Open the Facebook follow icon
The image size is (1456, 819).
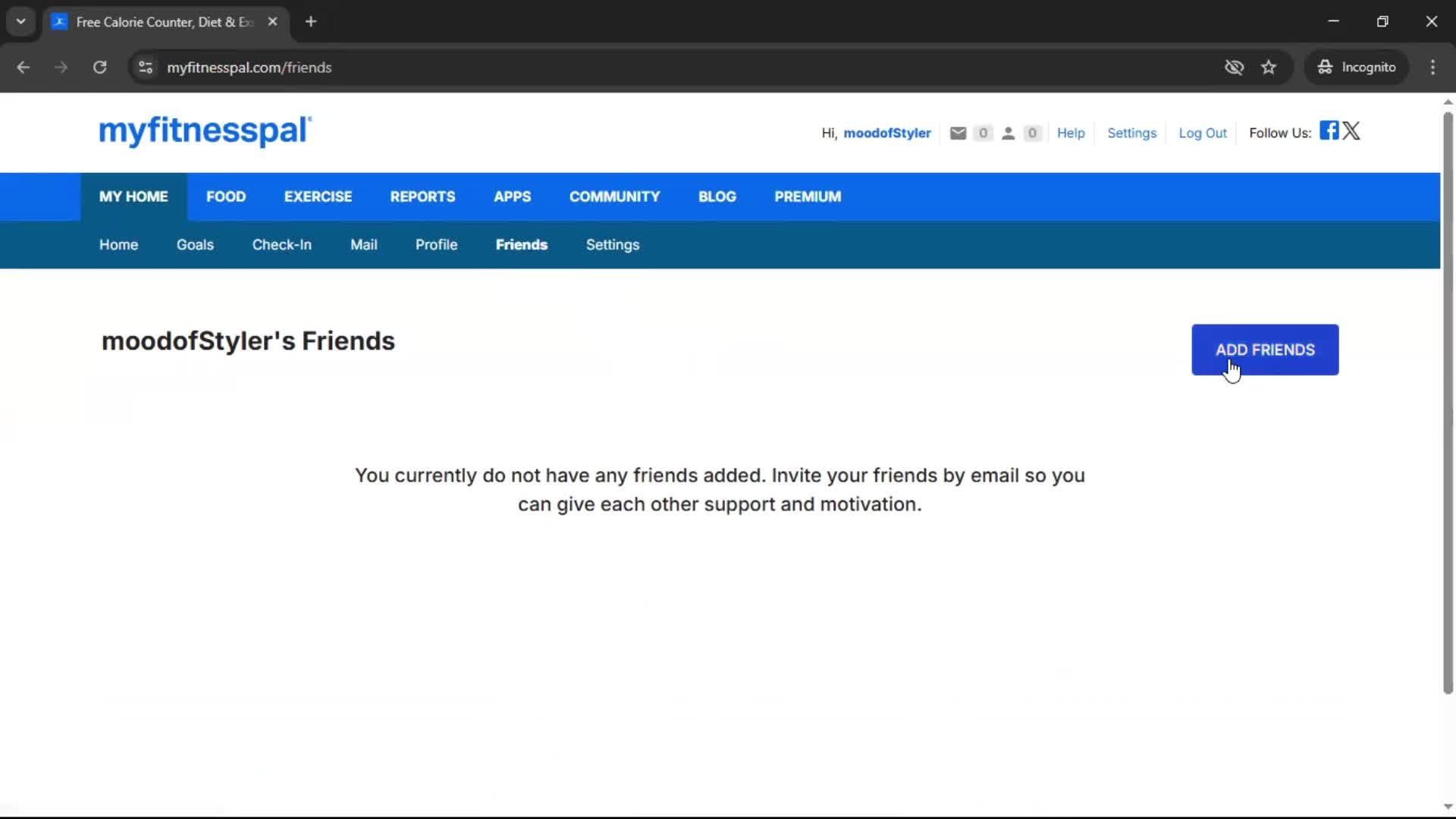tap(1329, 130)
